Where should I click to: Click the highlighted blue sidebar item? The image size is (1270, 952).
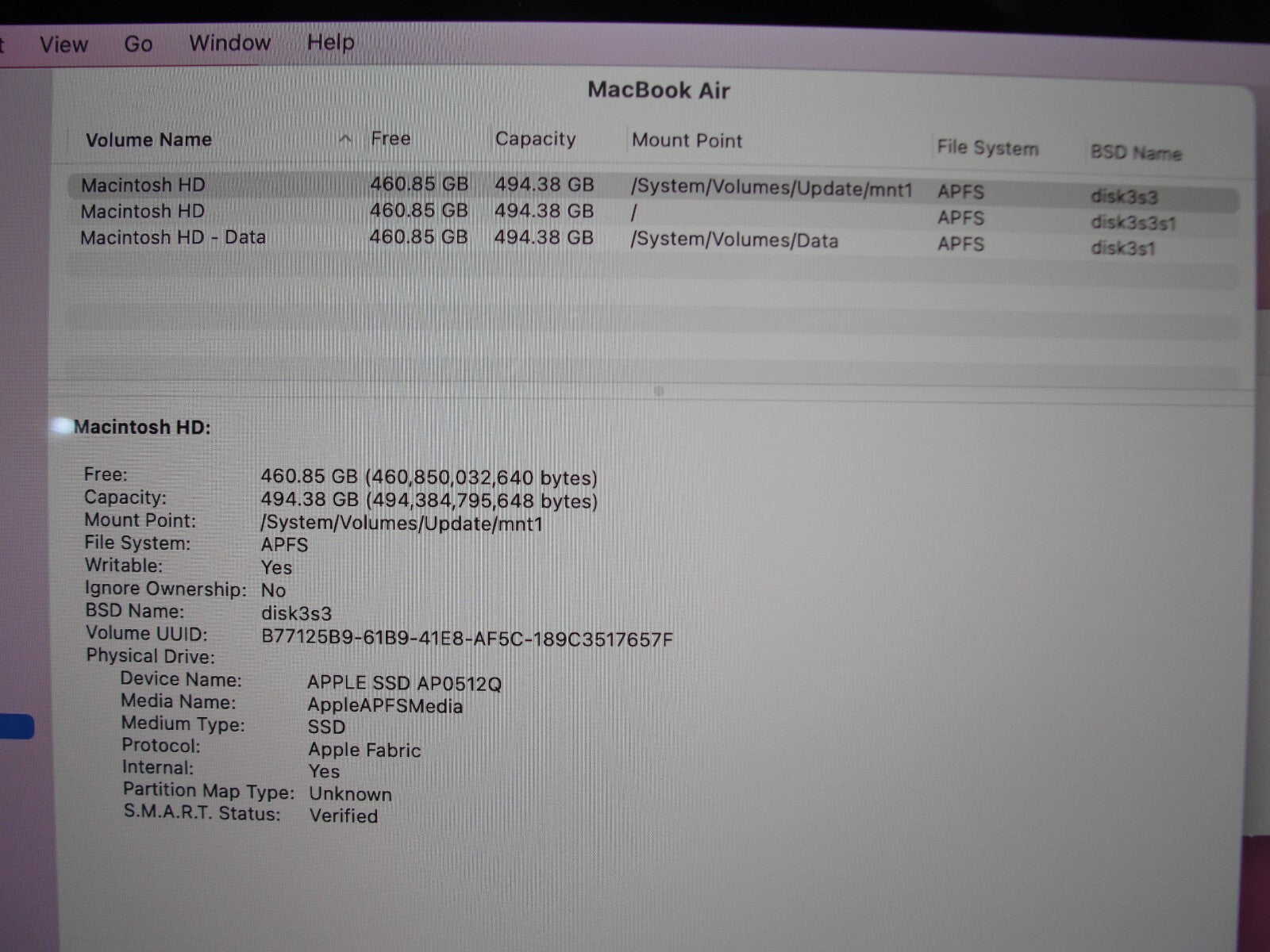pos(16,727)
